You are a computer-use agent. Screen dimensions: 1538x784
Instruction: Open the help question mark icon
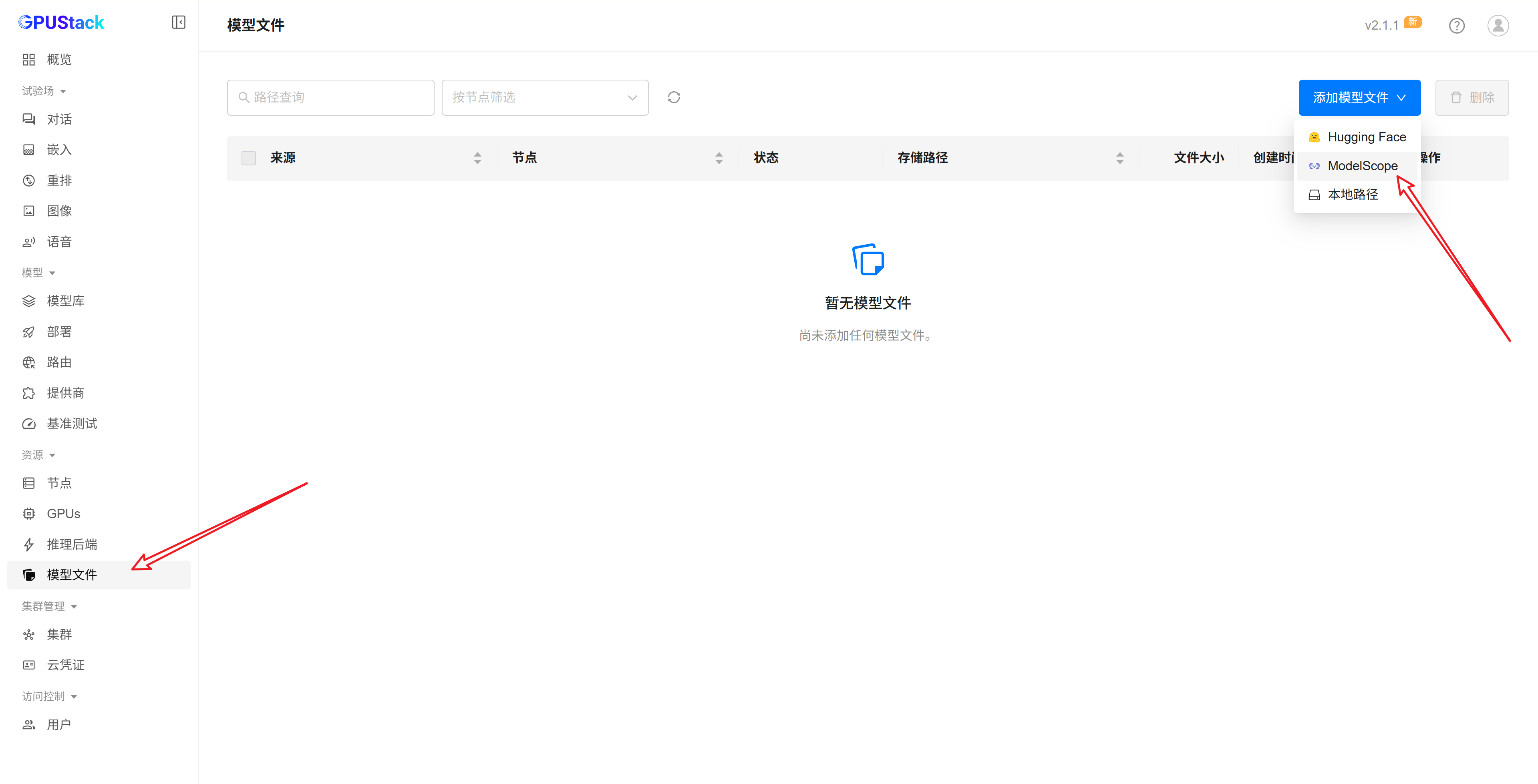(x=1456, y=26)
